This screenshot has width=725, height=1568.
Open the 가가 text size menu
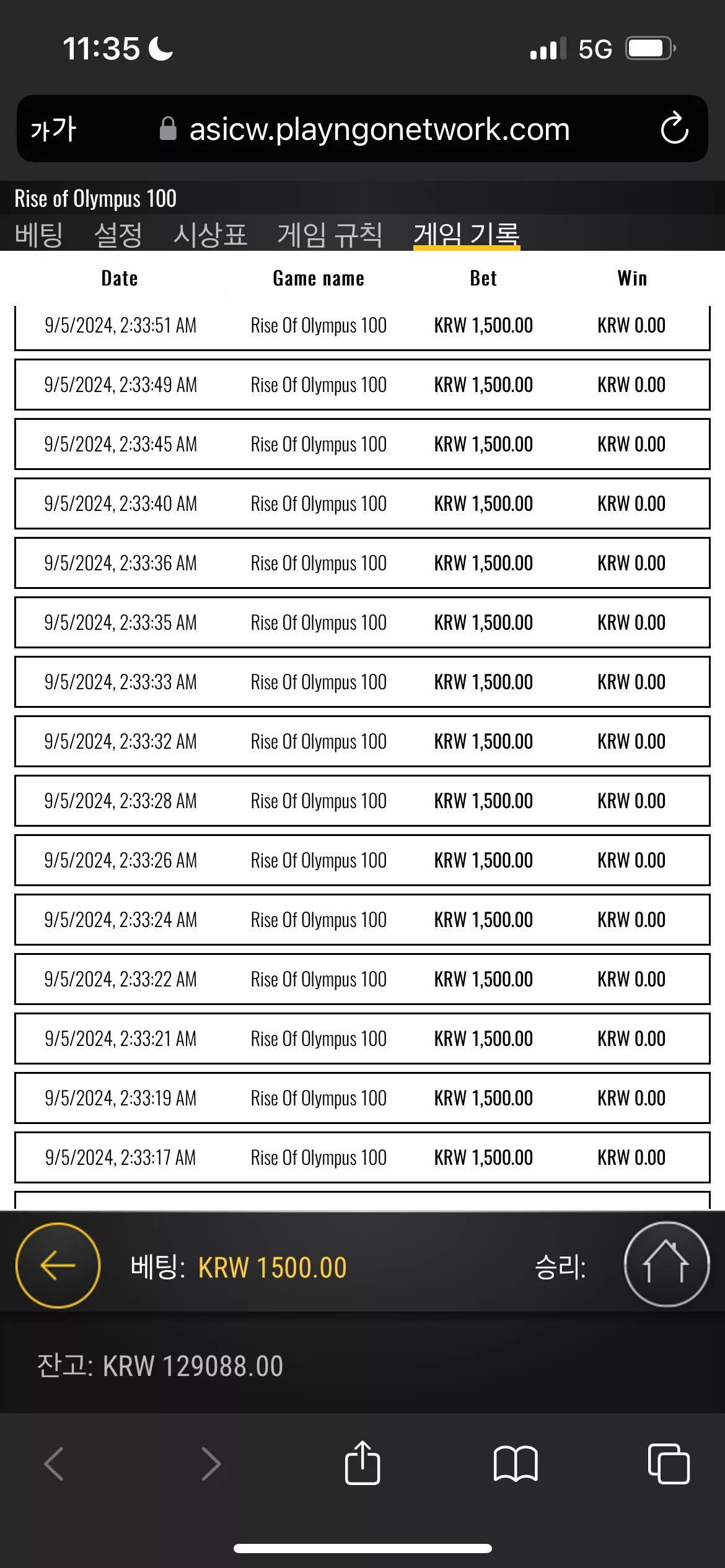click(53, 129)
